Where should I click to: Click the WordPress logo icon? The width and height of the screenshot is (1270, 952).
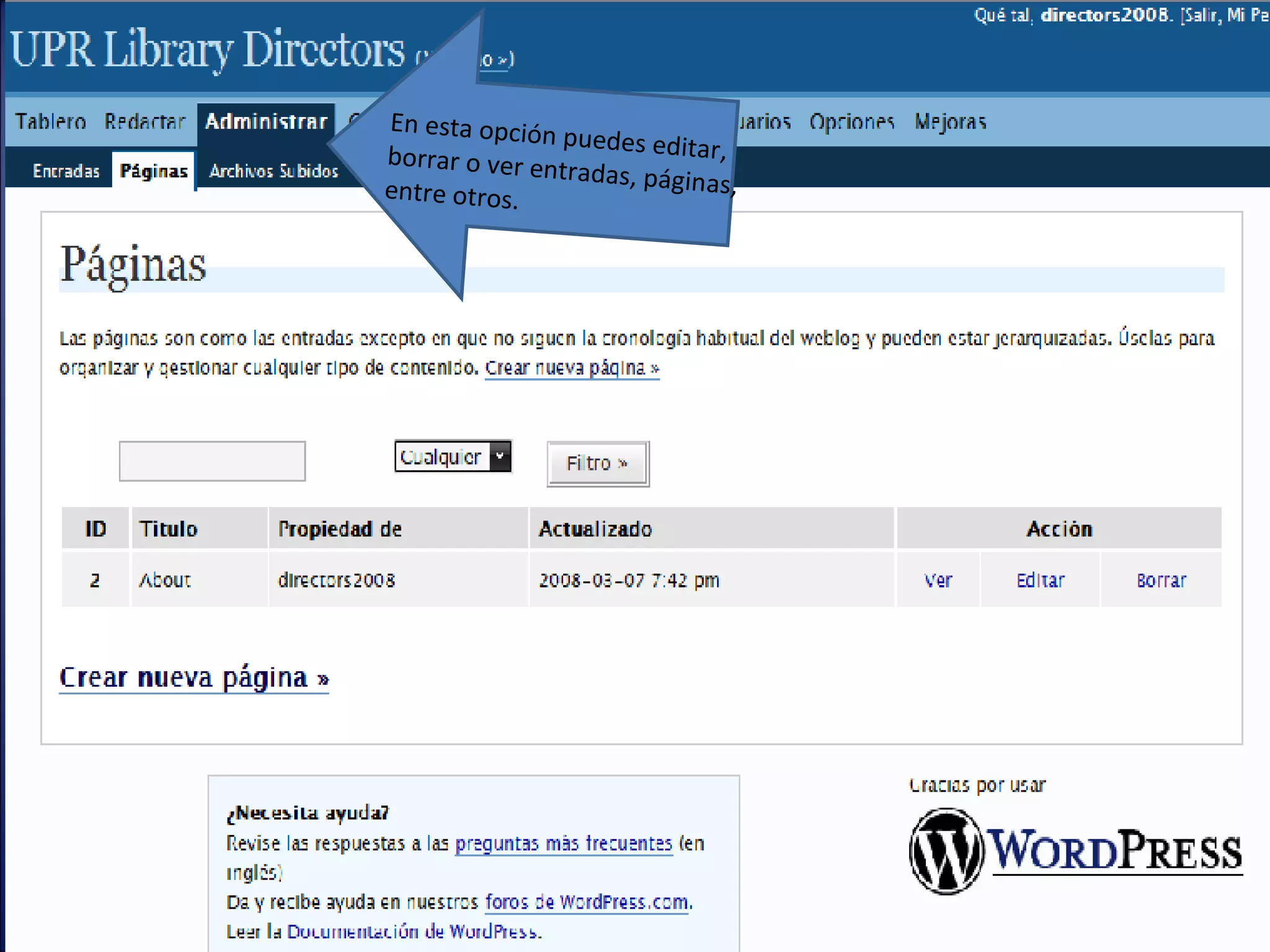pos(946,850)
